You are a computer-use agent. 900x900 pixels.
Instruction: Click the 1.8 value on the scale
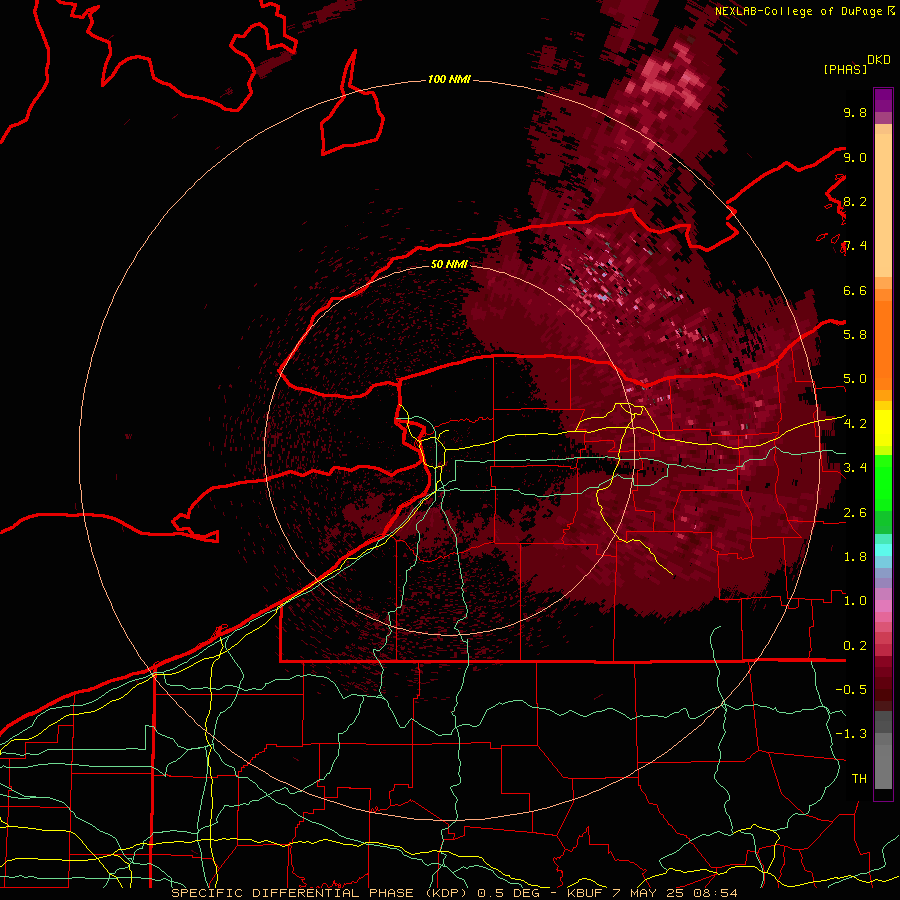[855, 557]
